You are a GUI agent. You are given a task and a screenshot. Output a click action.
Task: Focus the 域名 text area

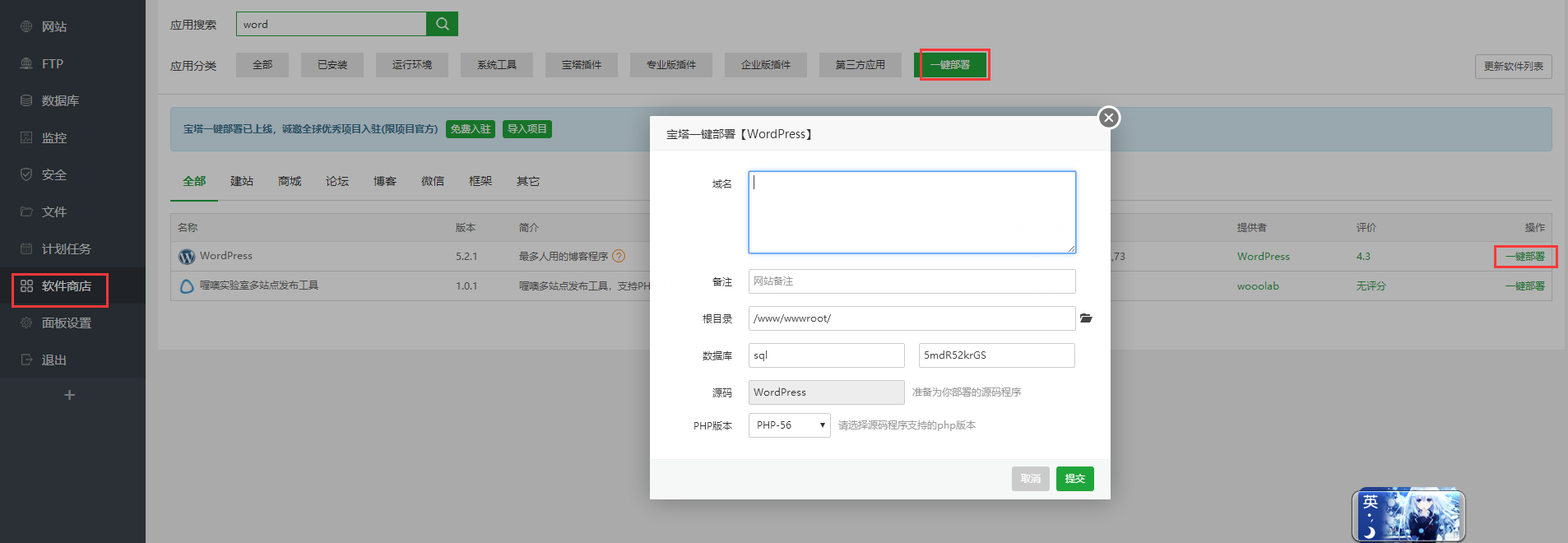coord(912,212)
